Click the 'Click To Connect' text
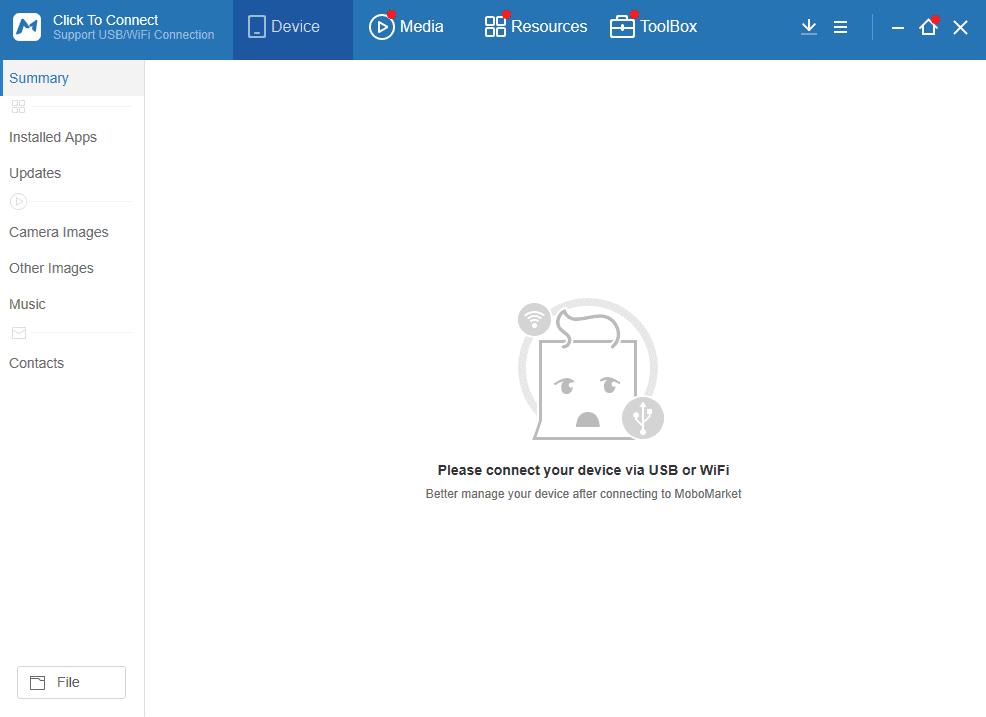The width and height of the screenshot is (986, 717). (106, 20)
